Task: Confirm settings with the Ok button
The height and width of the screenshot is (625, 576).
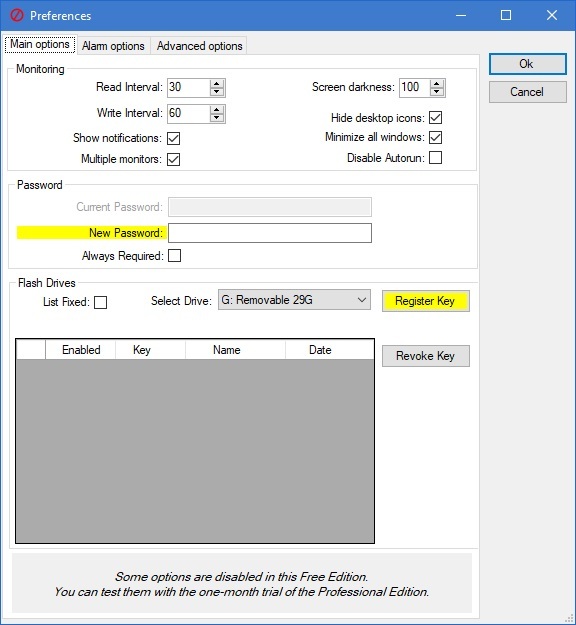Action: (x=527, y=64)
